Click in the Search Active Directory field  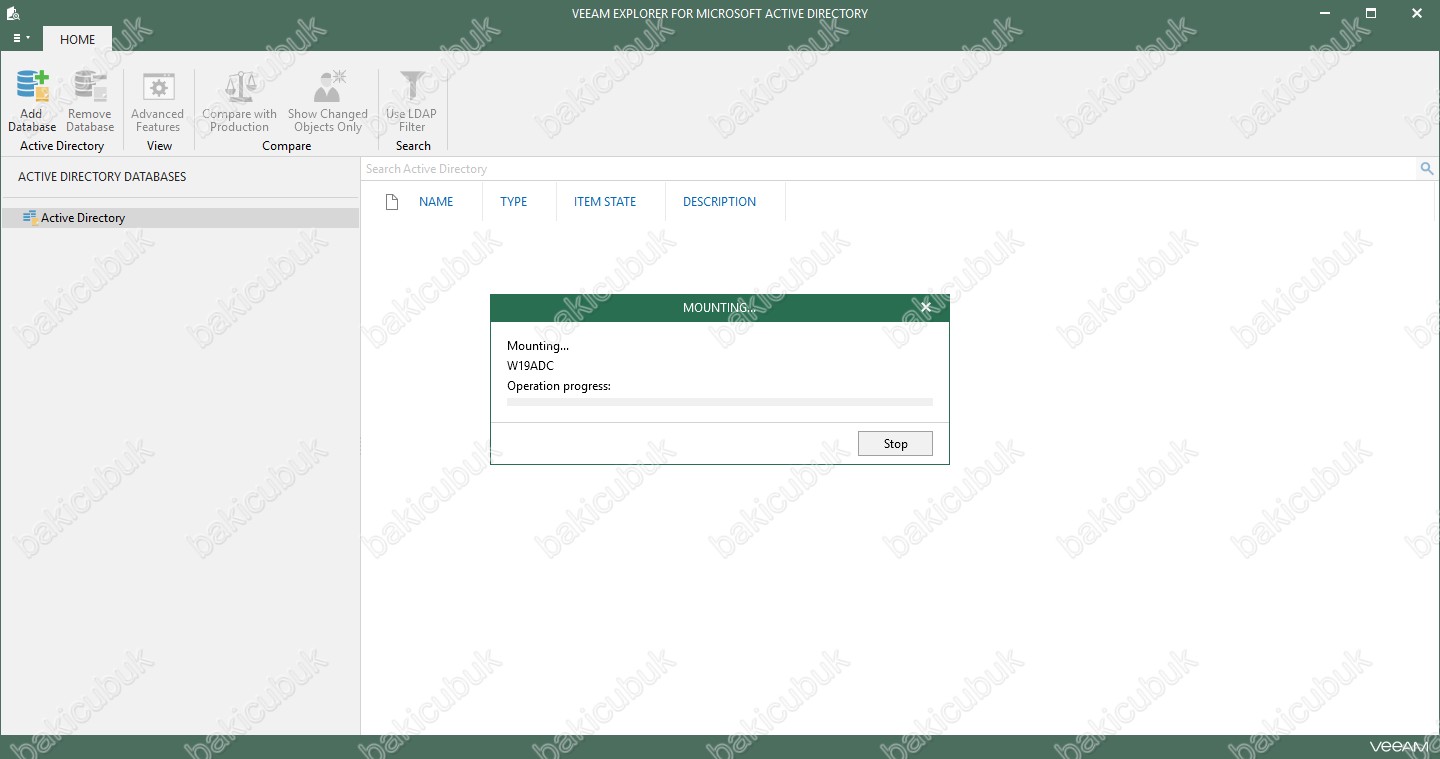(890, 169)
